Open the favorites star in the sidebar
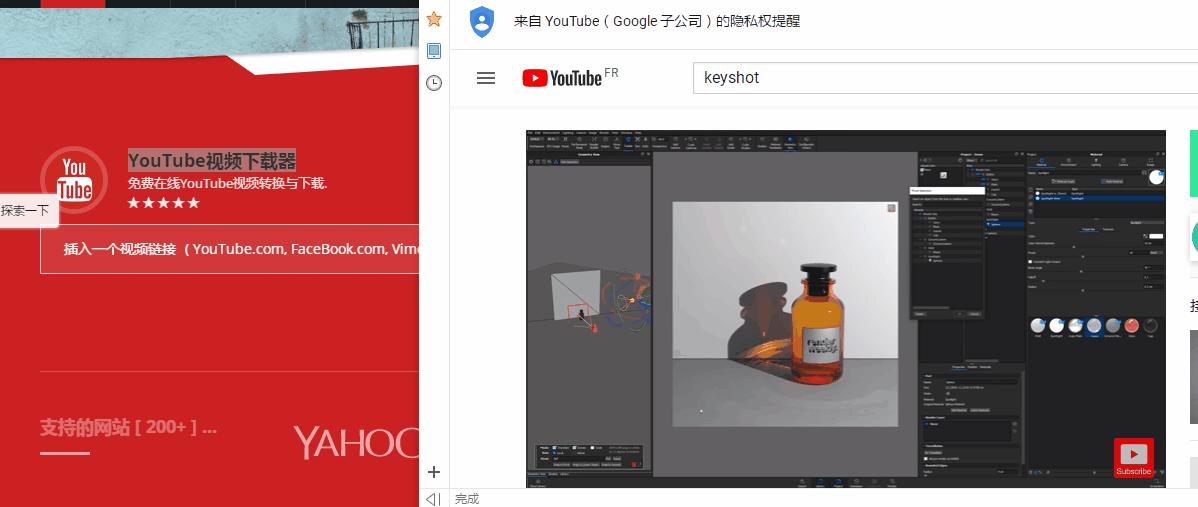This screenshot has height=507, width=1198. (x=434, y=19)
